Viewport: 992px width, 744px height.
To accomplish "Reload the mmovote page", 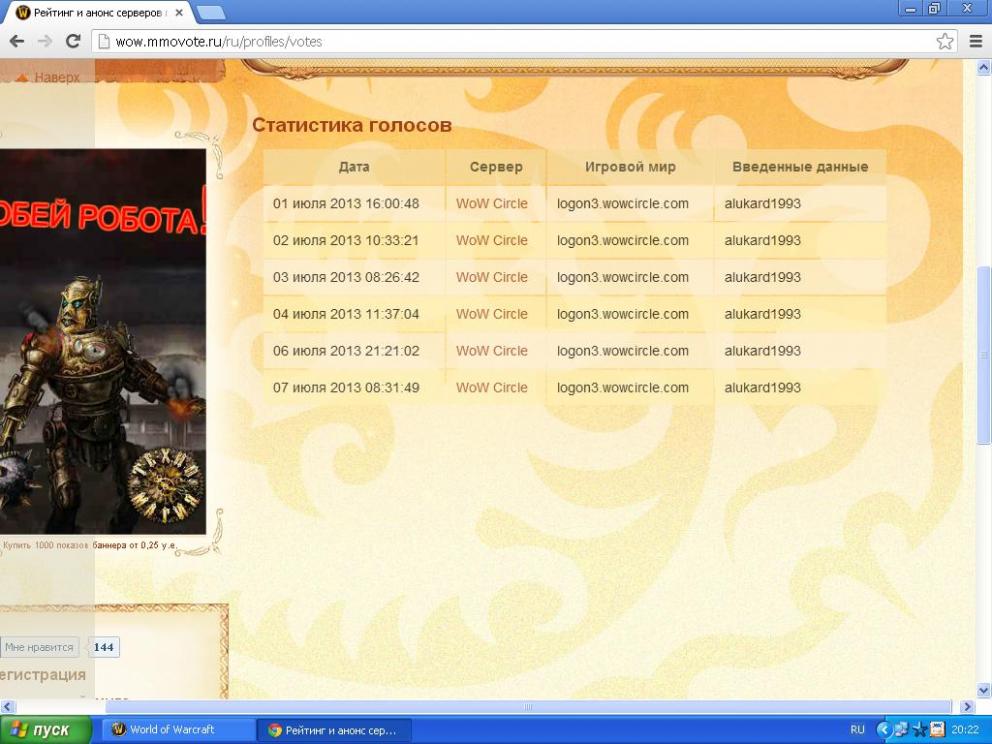I will click(x=73, y=41).
